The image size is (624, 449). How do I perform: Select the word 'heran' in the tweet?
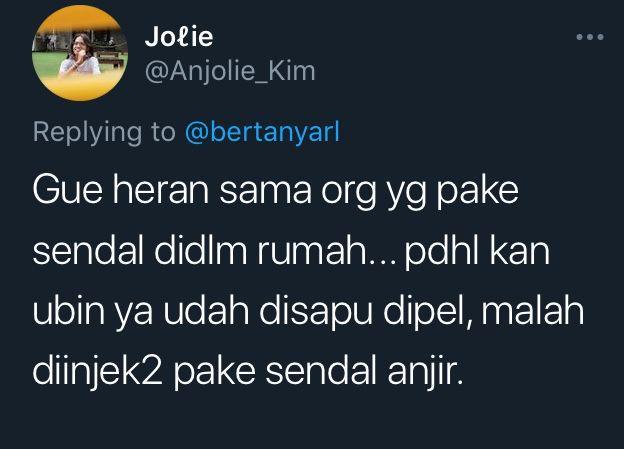coord(160,190)
